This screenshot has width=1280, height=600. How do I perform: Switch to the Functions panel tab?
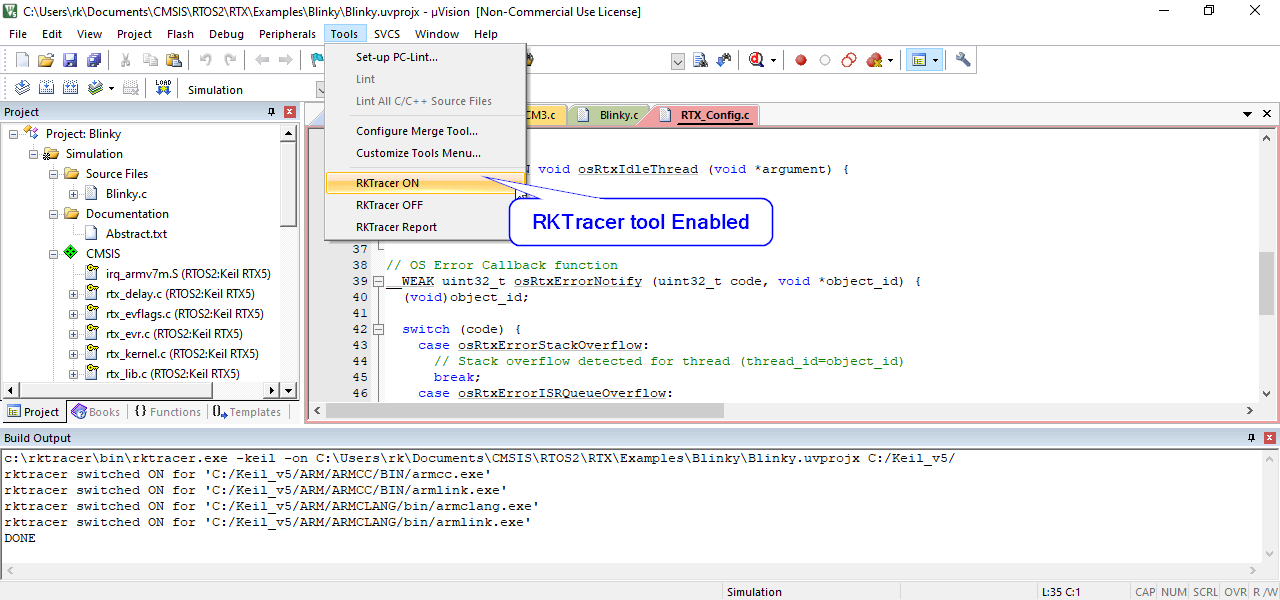(x=170, y=412)
